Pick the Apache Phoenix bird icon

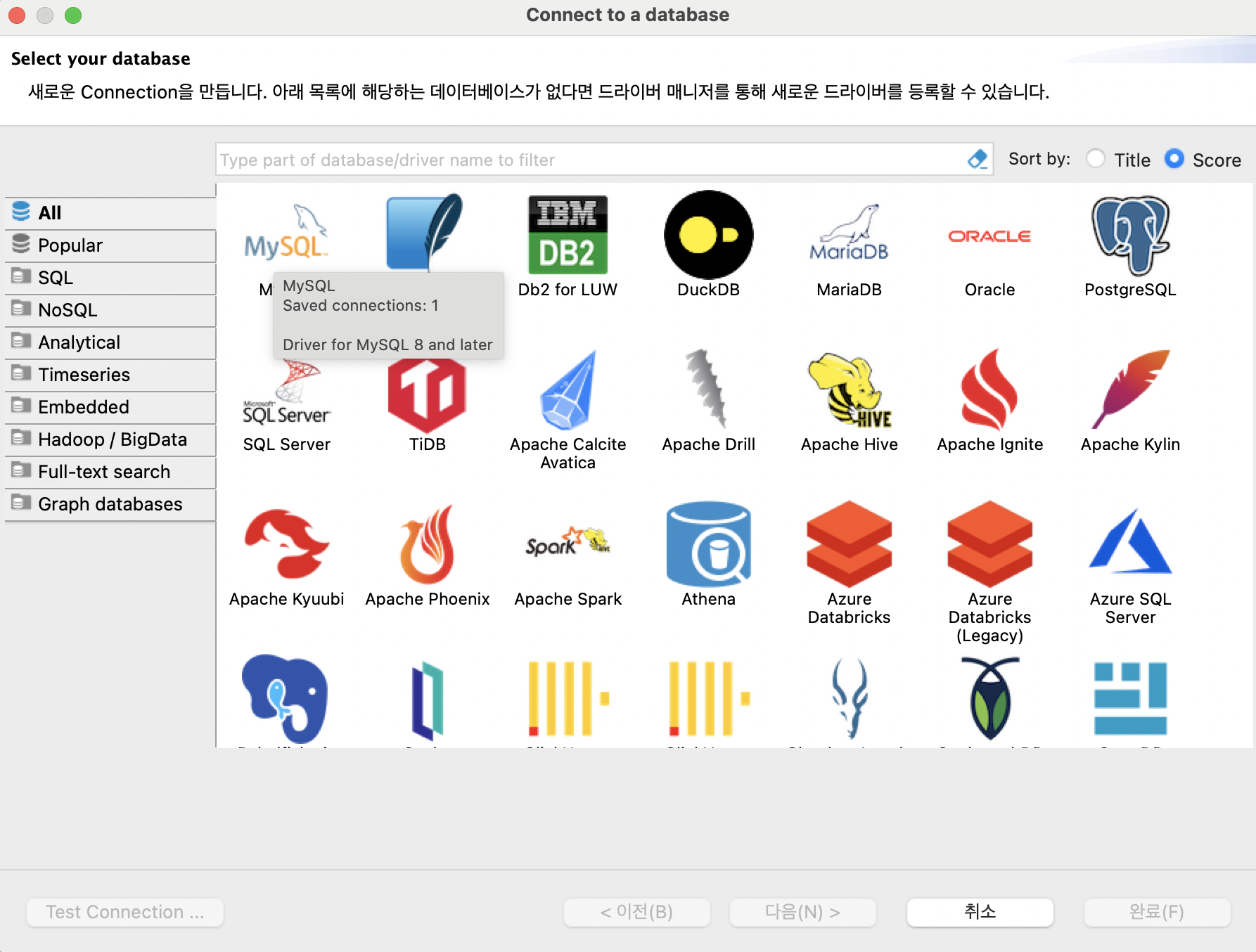point(427,544)
